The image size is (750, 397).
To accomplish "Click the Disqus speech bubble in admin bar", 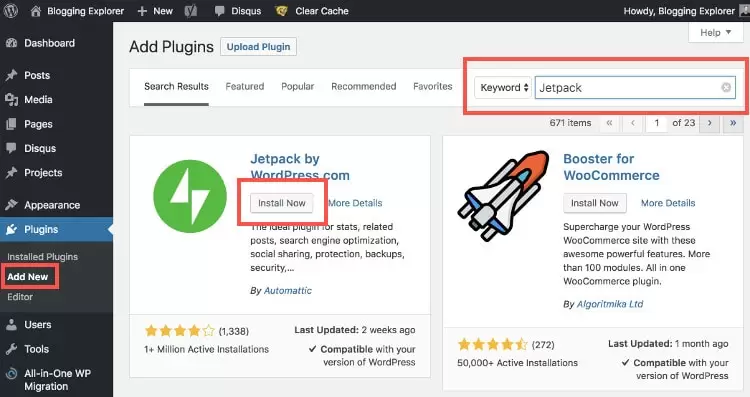I will point(220,11).
